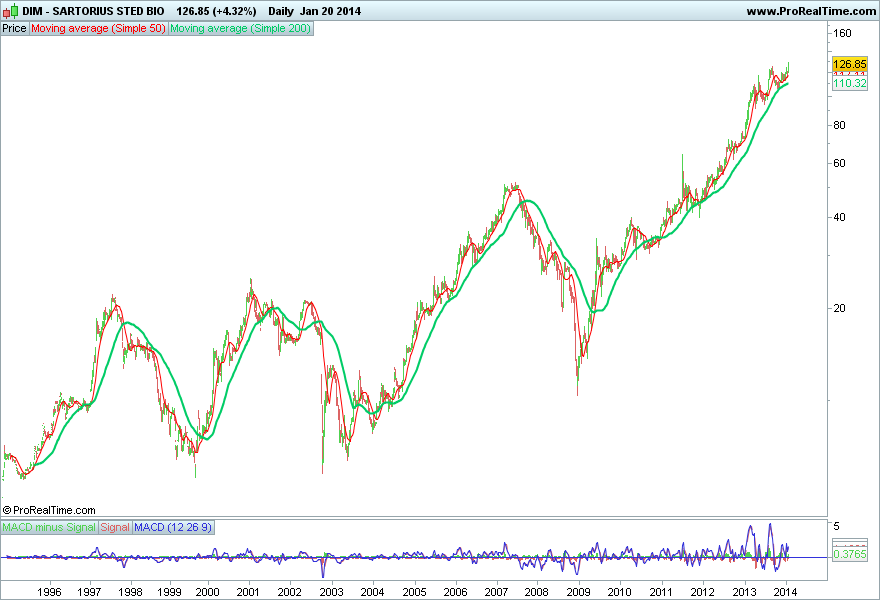
Task: Click the 1999 year label on time axis
Action: click(x=169, y=592)
